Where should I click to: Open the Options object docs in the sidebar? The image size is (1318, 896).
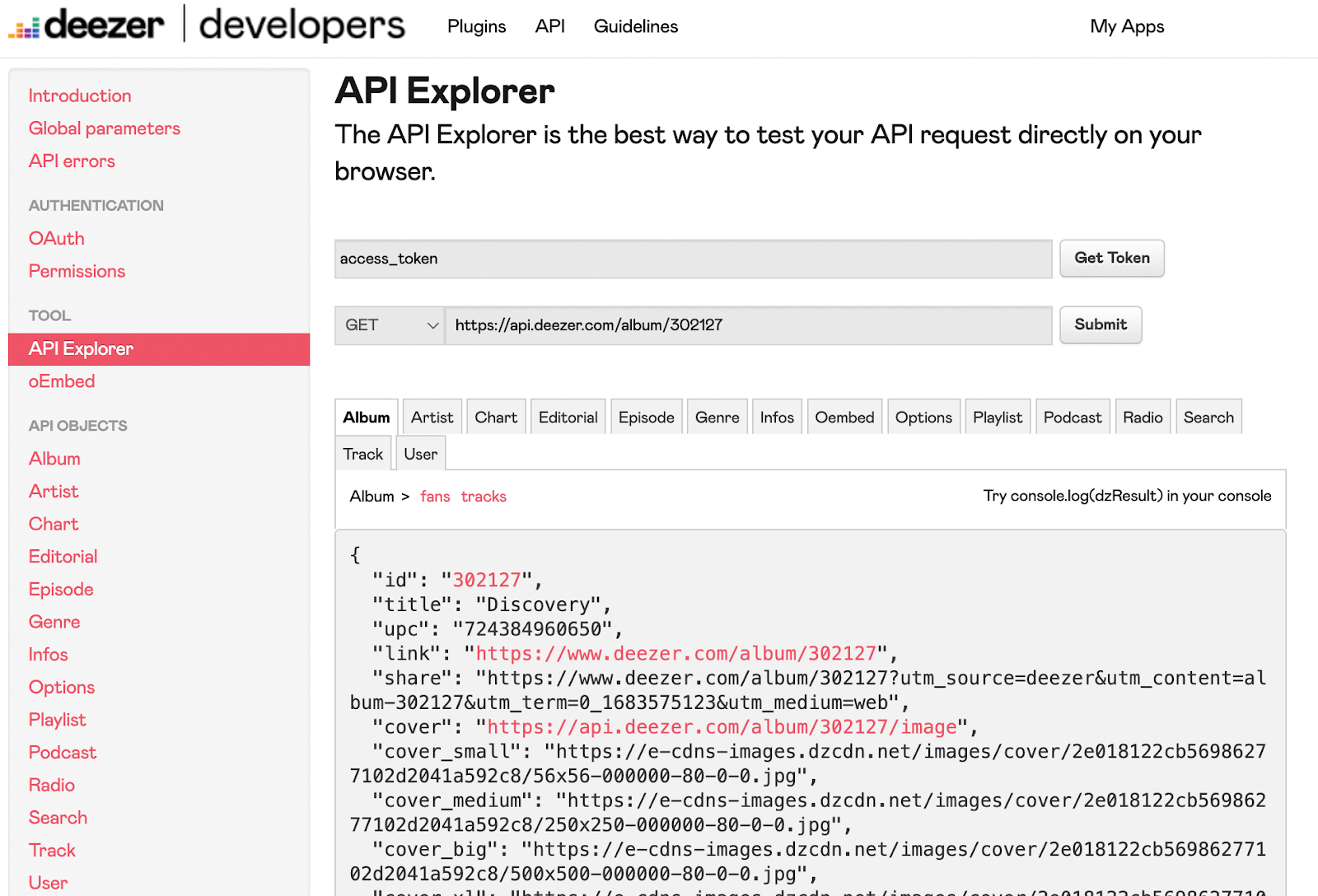point(62,687)
